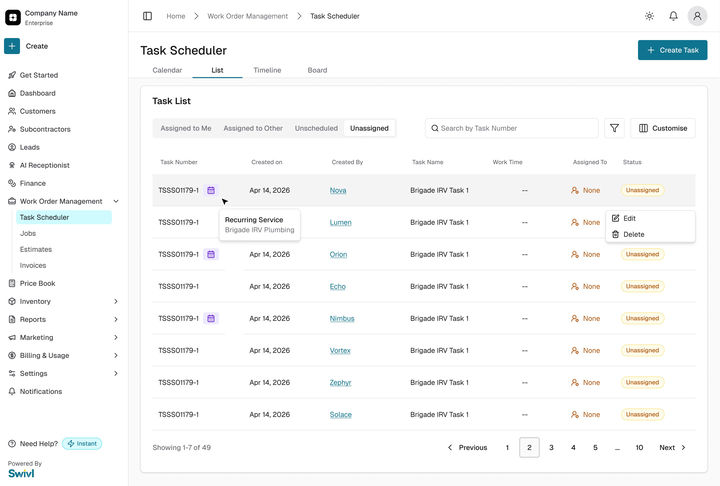
Task: Open Invoices in sidebar submenu
Action: pyautogui.click(x=33, y=266)
